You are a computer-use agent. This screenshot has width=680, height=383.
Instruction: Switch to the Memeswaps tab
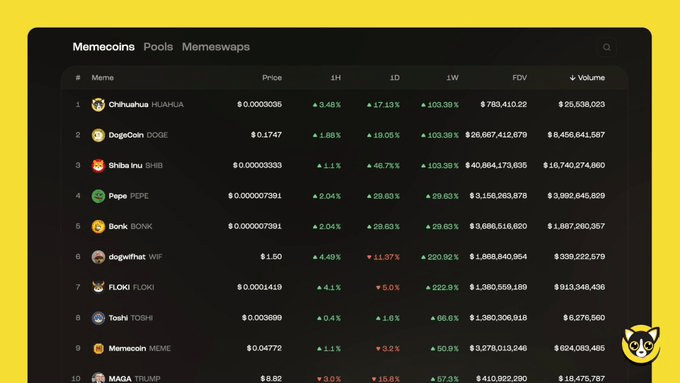click(216, 47)
